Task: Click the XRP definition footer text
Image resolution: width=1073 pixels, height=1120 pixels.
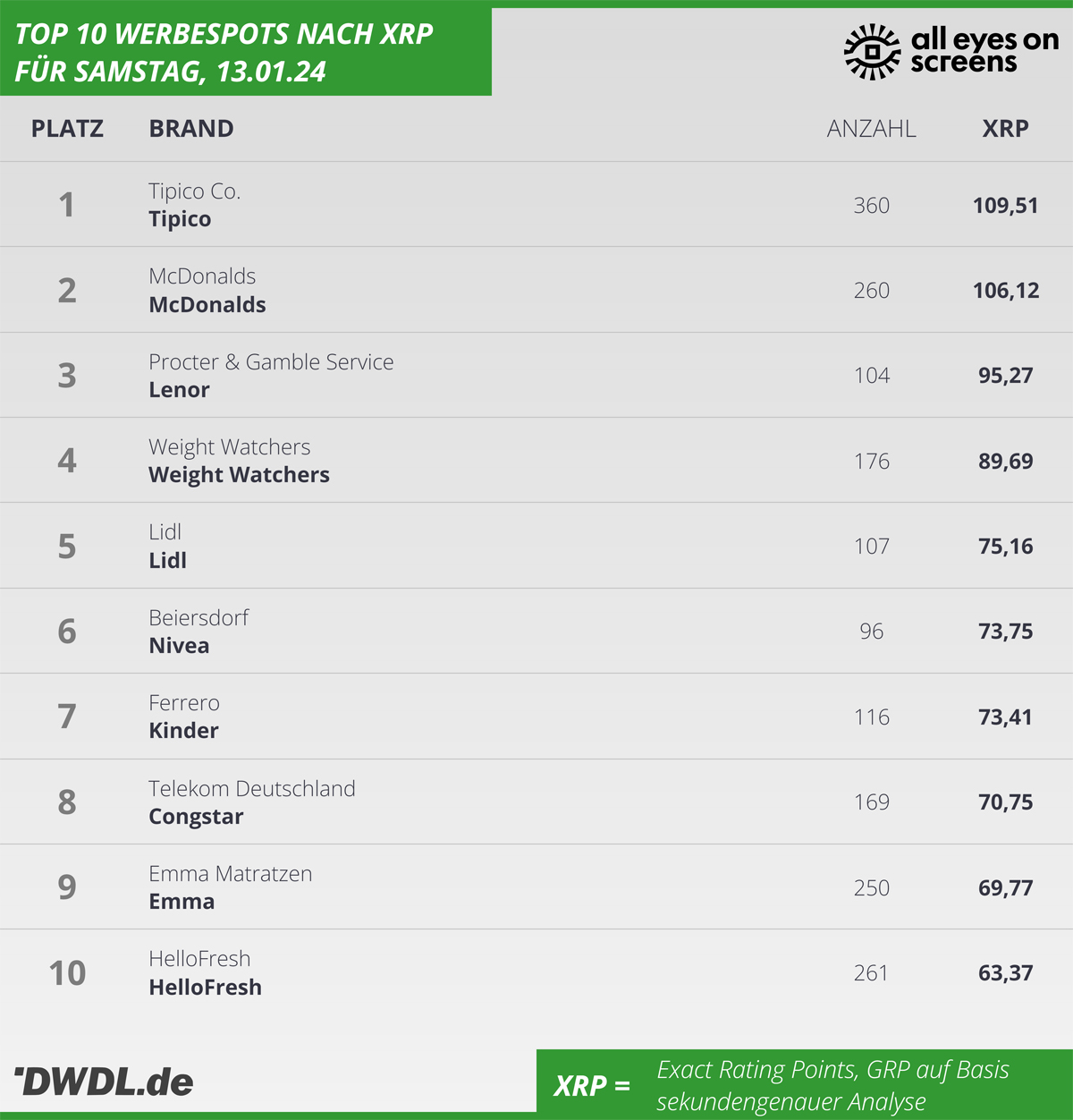Action: click(832, 1085)
